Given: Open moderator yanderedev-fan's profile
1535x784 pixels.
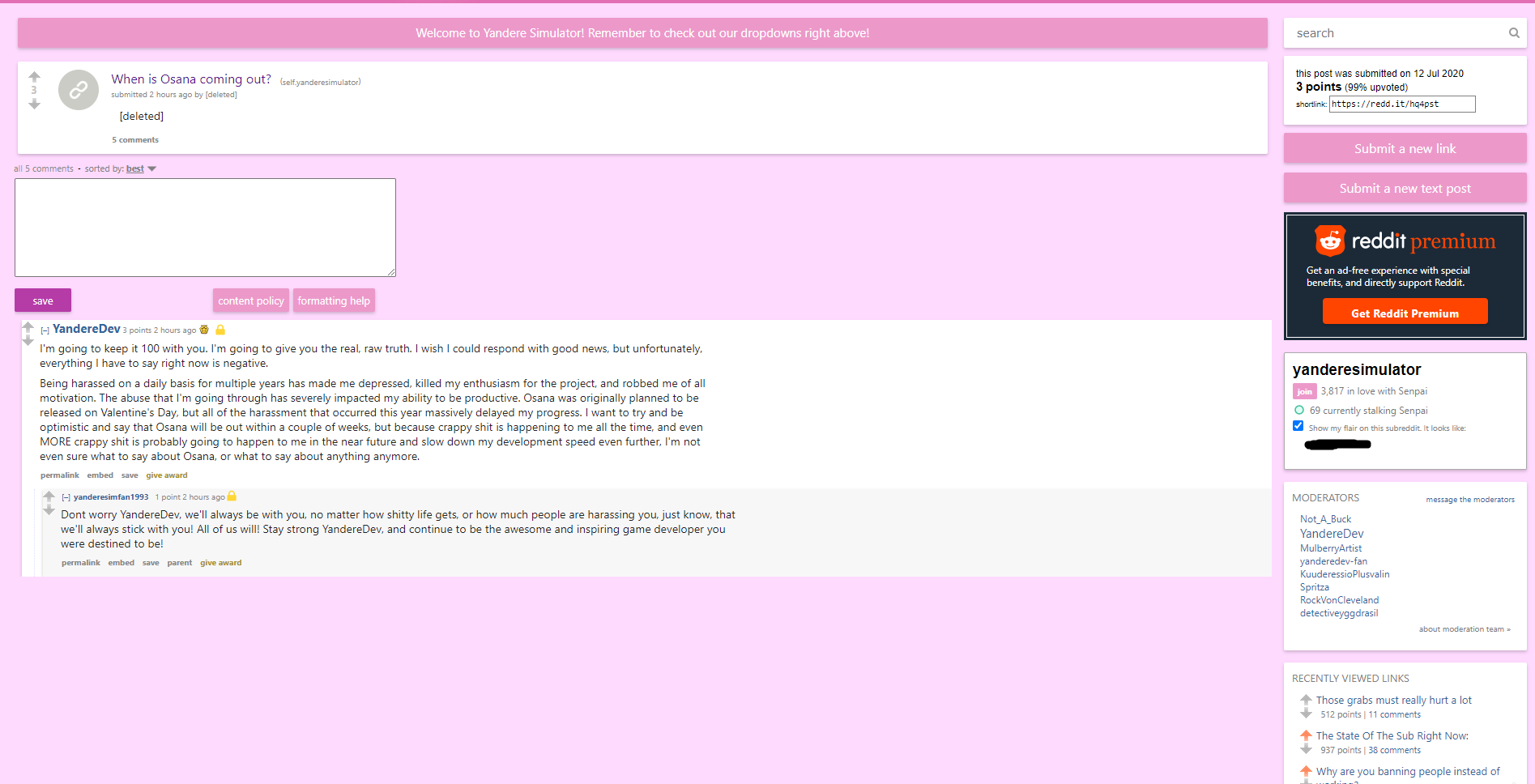Looking at the screenshot, I should tap(1333, 561).
